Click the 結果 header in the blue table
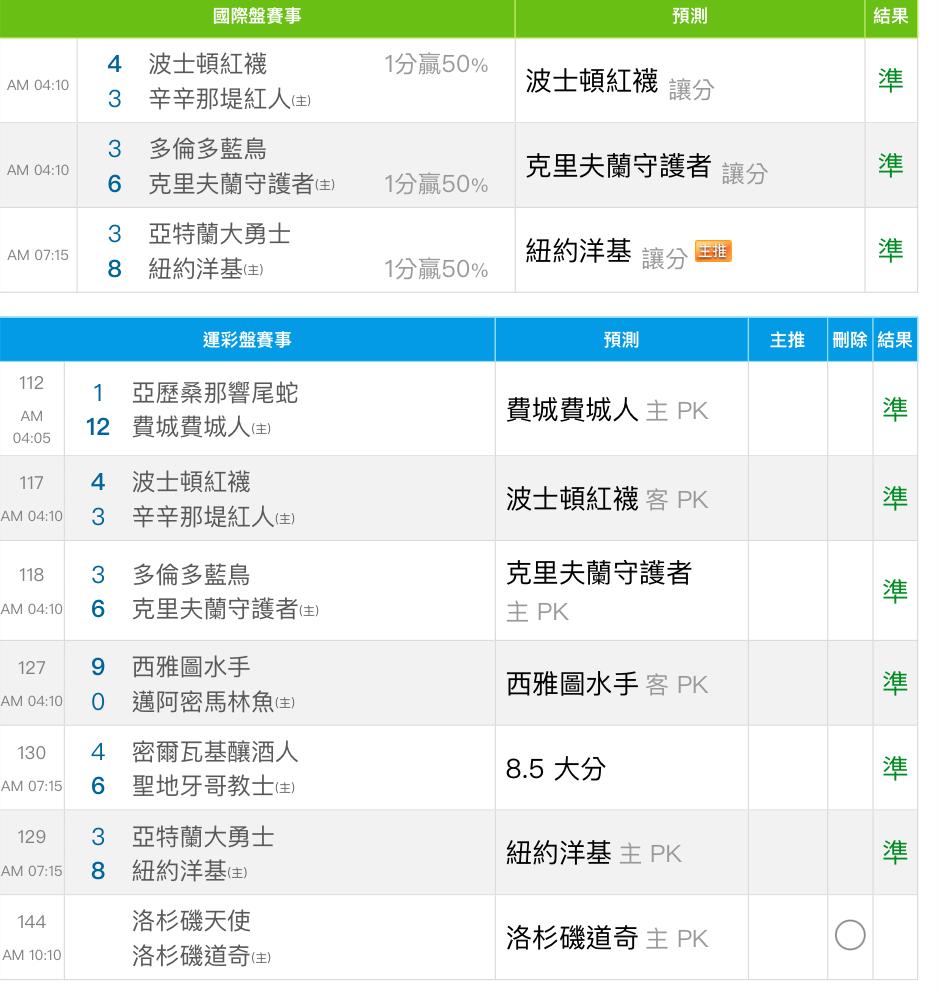Viewport: 938px width, 999px height. click(x=895, y=340)
